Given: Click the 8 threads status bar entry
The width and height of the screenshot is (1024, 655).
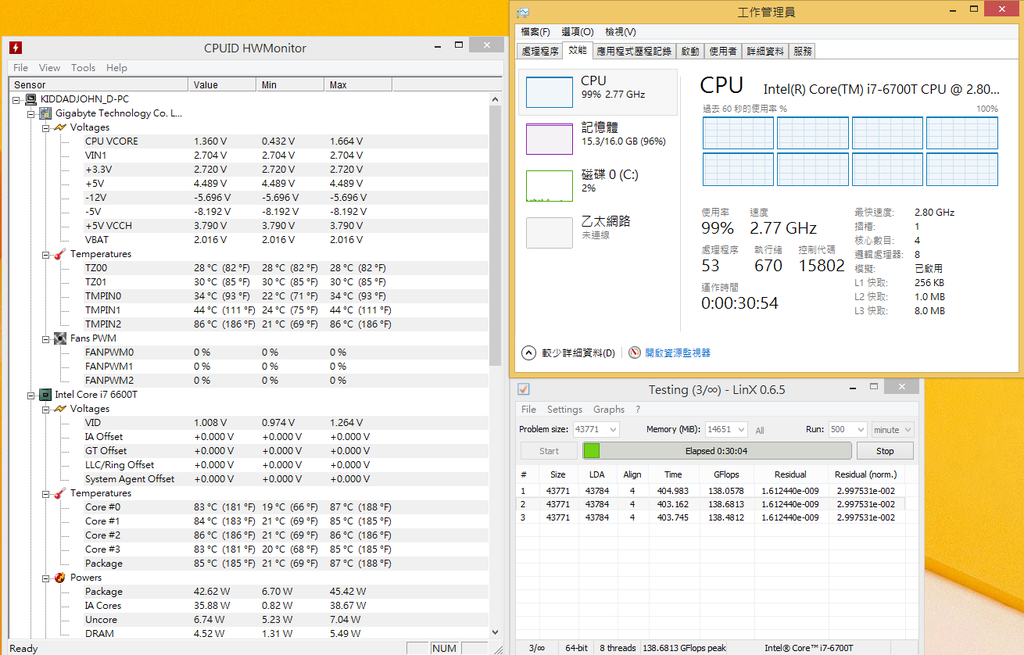Looking at the screenshot, I should point(618,648).
